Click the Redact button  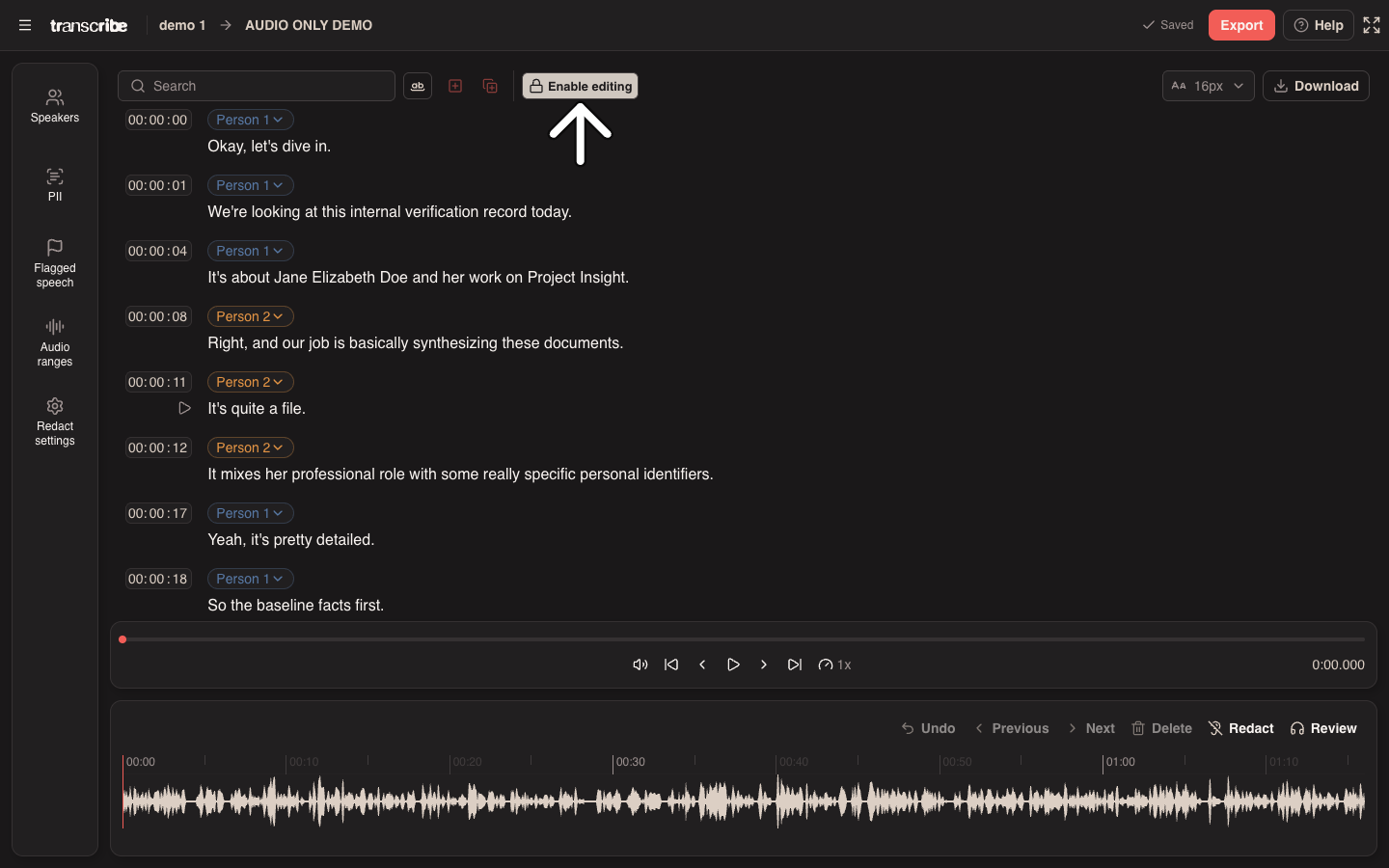[1241, 728]
